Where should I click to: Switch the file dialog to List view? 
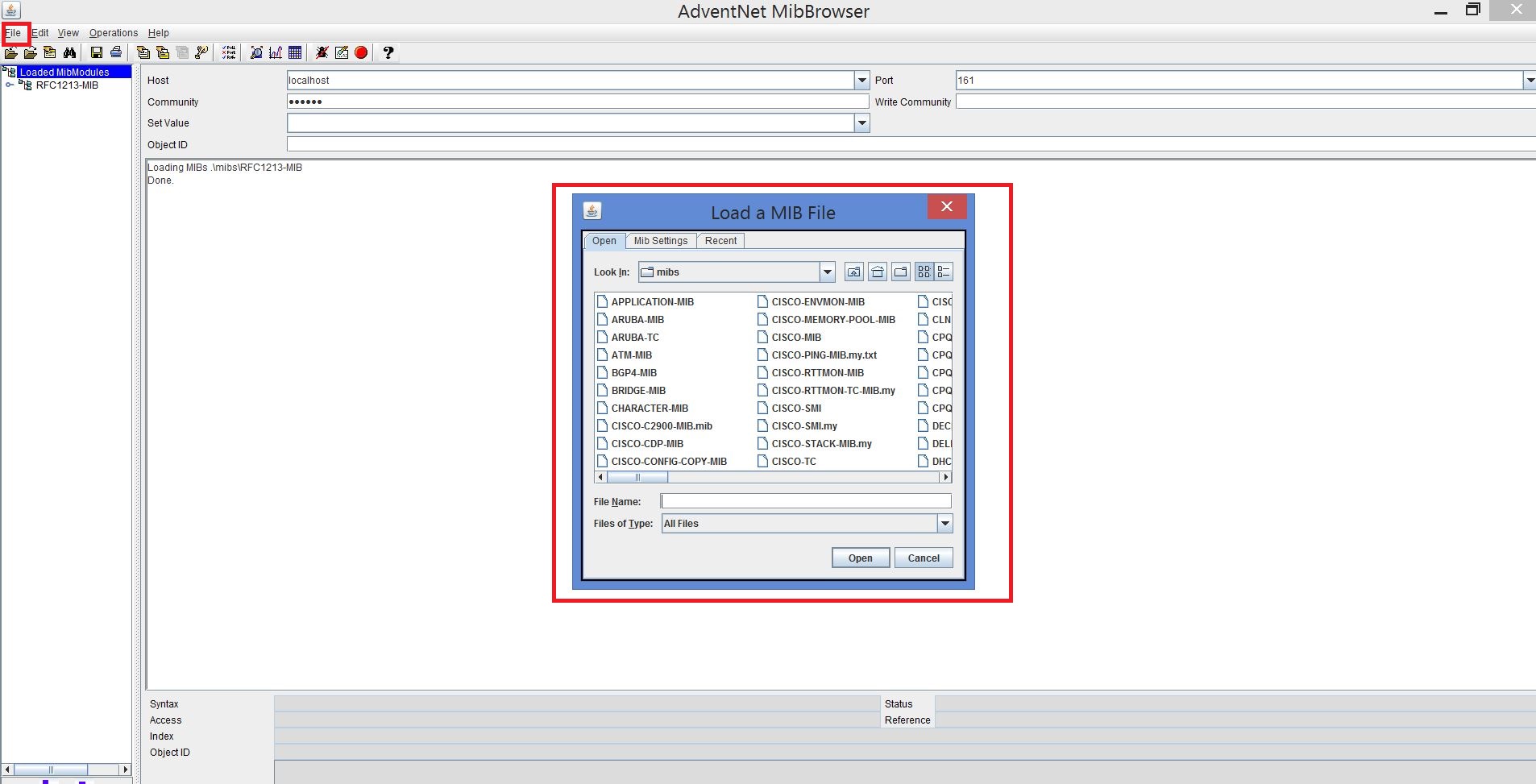(x=924, y=272)
